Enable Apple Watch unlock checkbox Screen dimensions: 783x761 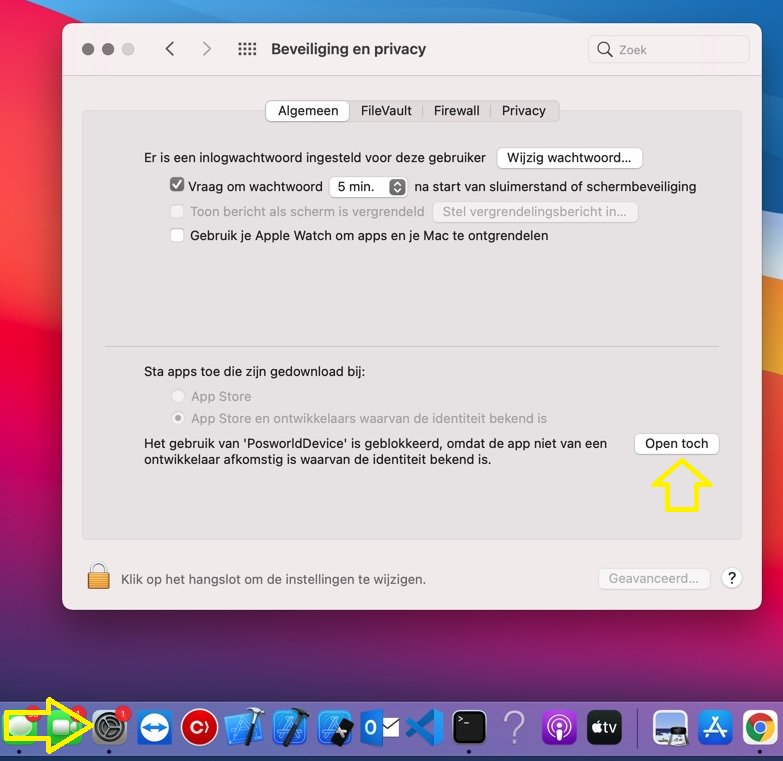[x=177, y=235]
